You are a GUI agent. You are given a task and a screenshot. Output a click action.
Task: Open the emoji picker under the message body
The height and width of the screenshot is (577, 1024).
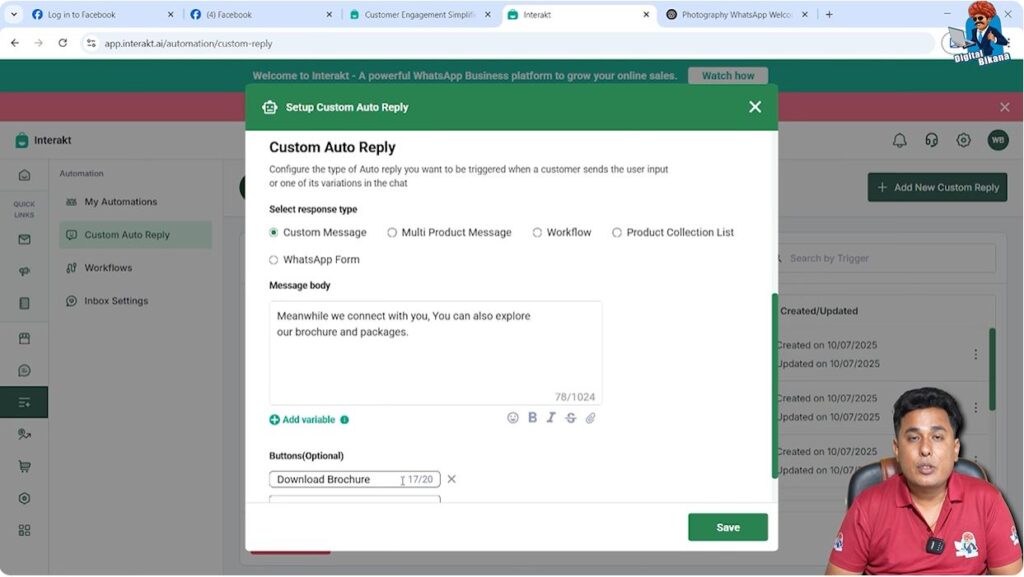point(513,418)
